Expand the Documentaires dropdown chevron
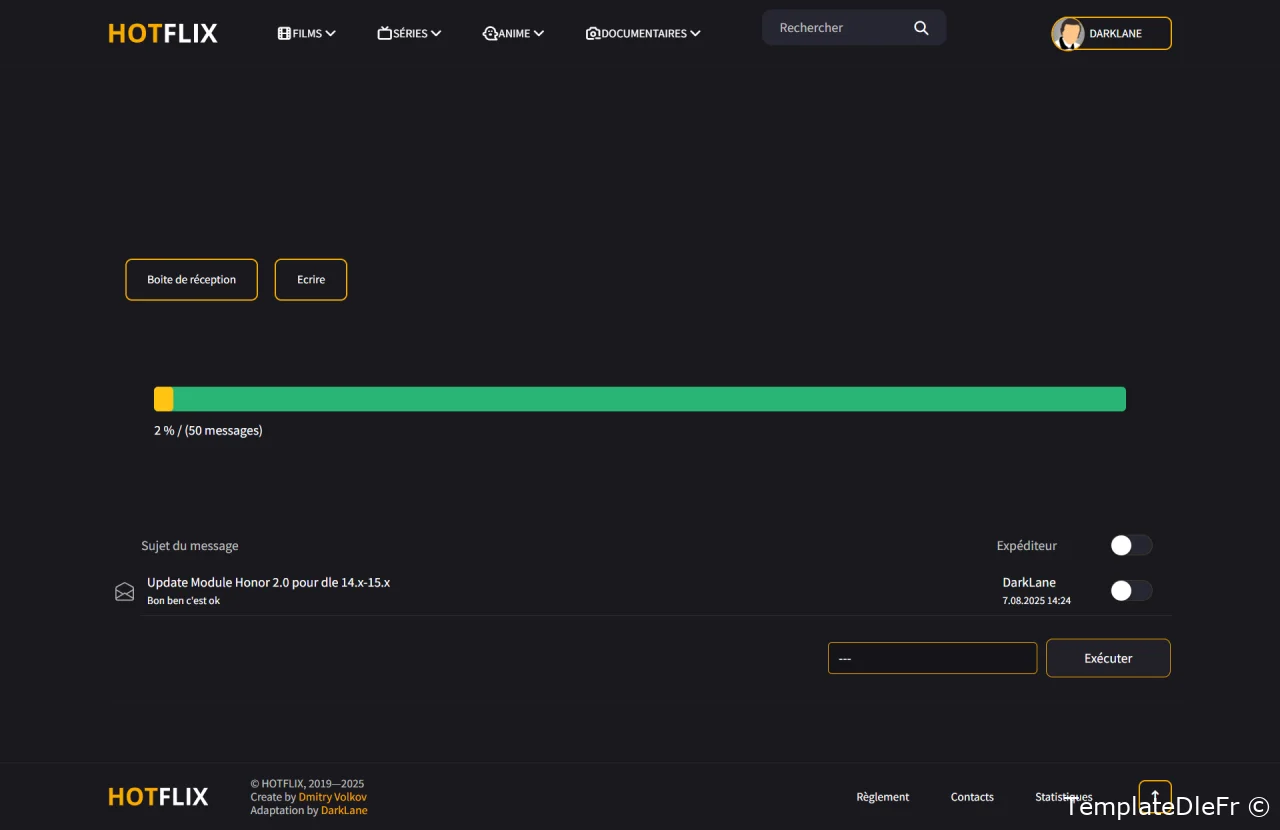1280x830 pixels. (x=695, y=33)
